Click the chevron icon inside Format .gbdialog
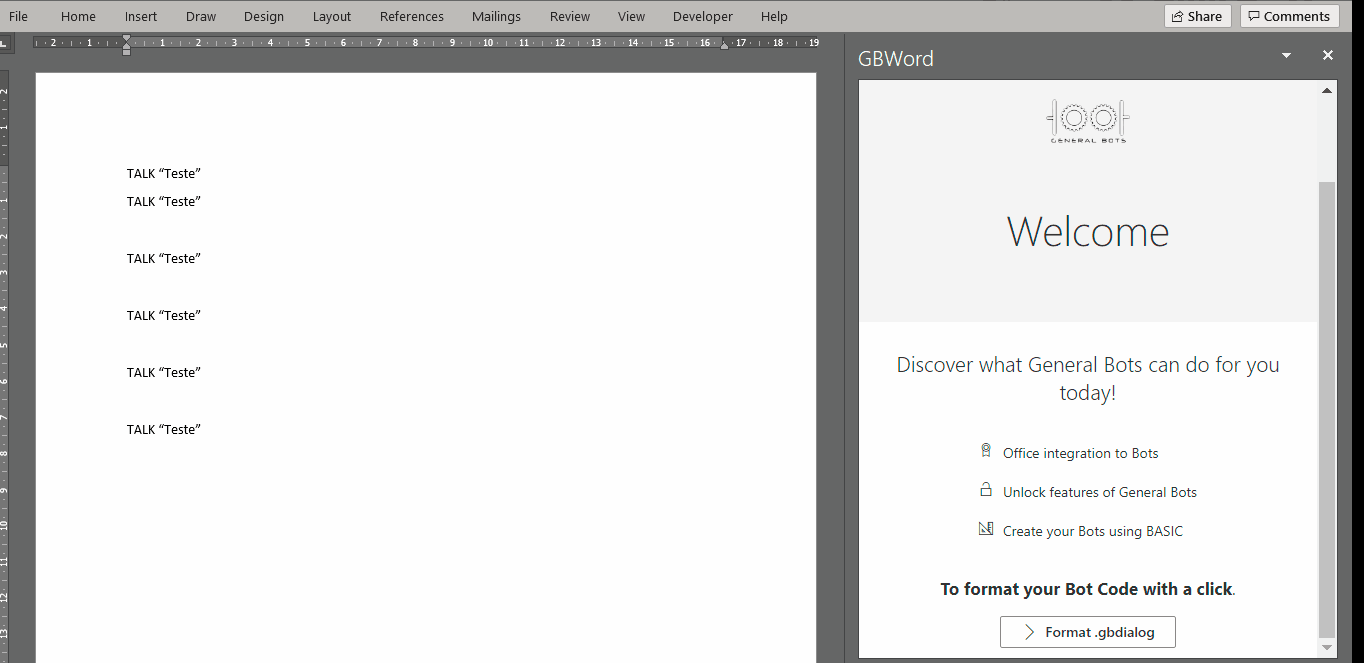Screen dimensions: 1364x663 1029,631
